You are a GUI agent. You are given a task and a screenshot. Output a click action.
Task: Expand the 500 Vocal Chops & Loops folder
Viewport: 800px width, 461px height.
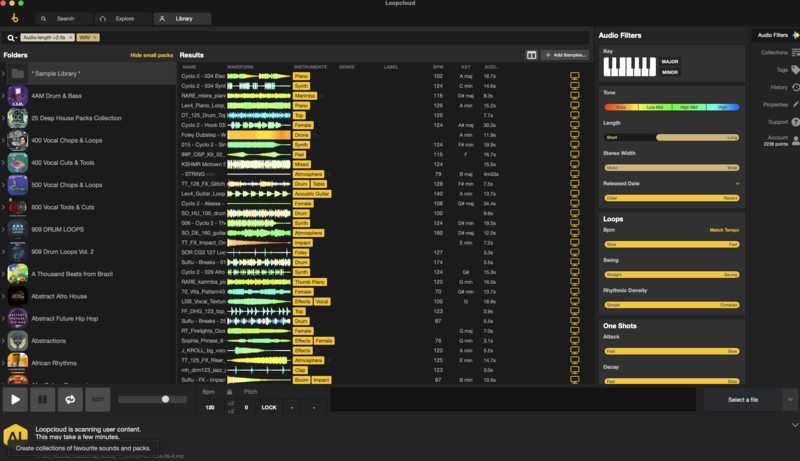(4, 185)
